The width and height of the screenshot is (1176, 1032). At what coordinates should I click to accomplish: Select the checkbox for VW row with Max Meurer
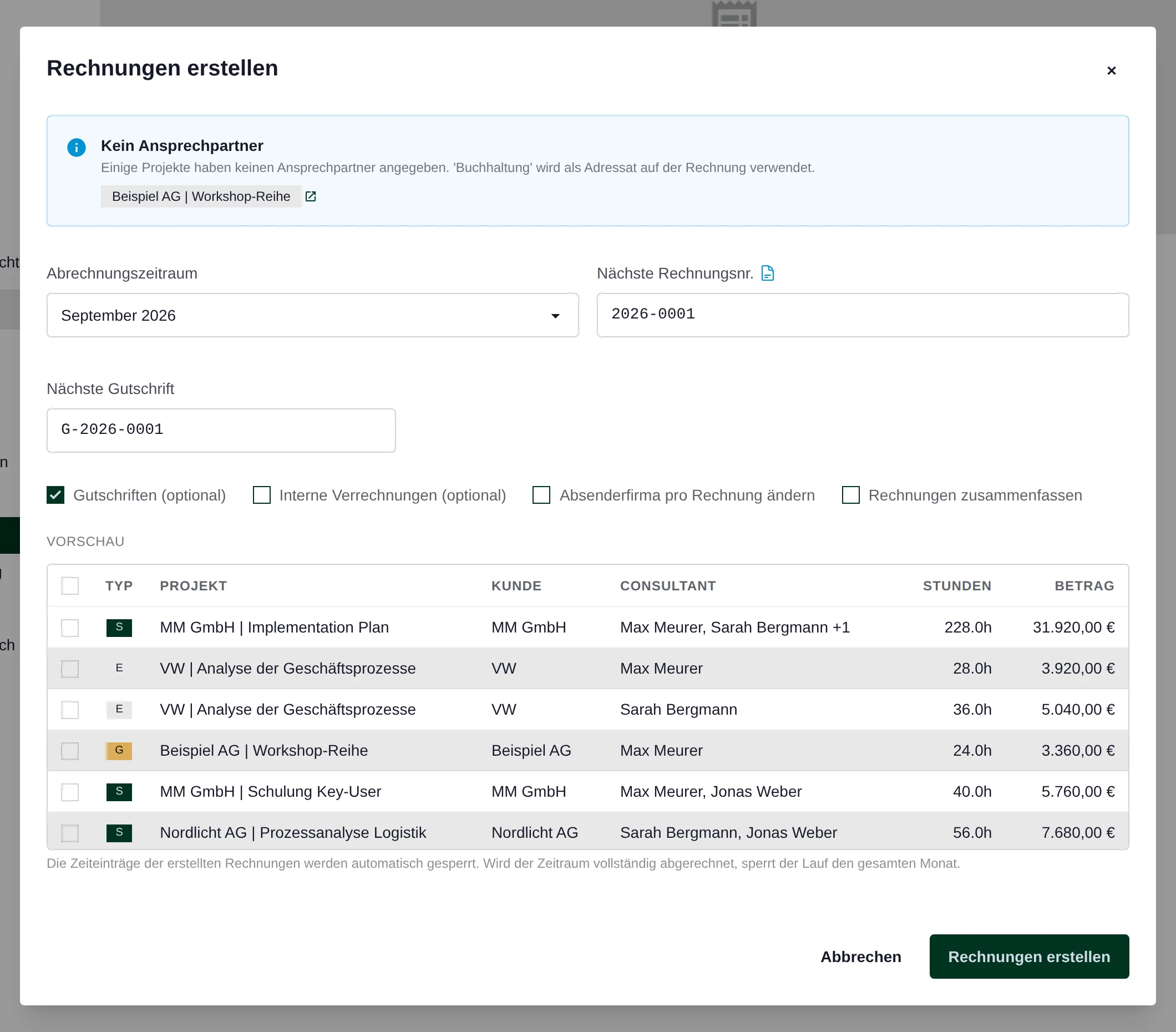click(70, 668)
